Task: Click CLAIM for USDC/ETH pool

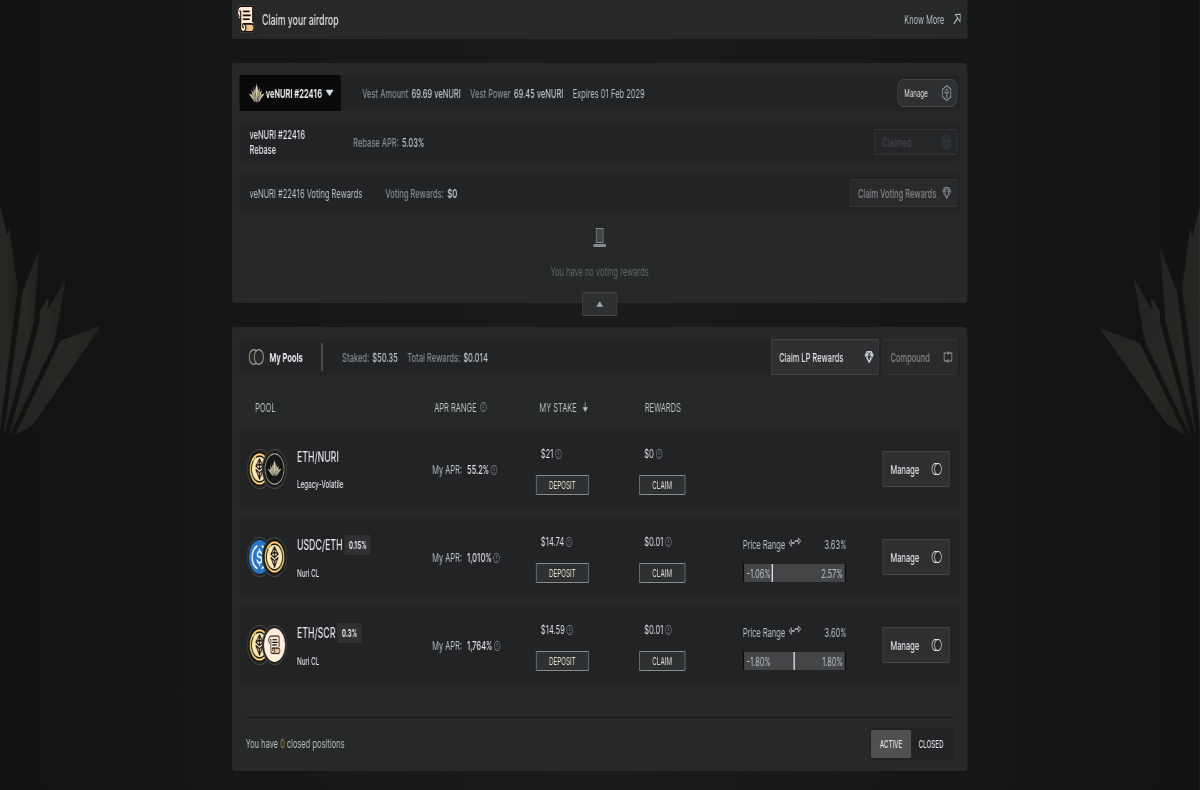Action: 662,573
